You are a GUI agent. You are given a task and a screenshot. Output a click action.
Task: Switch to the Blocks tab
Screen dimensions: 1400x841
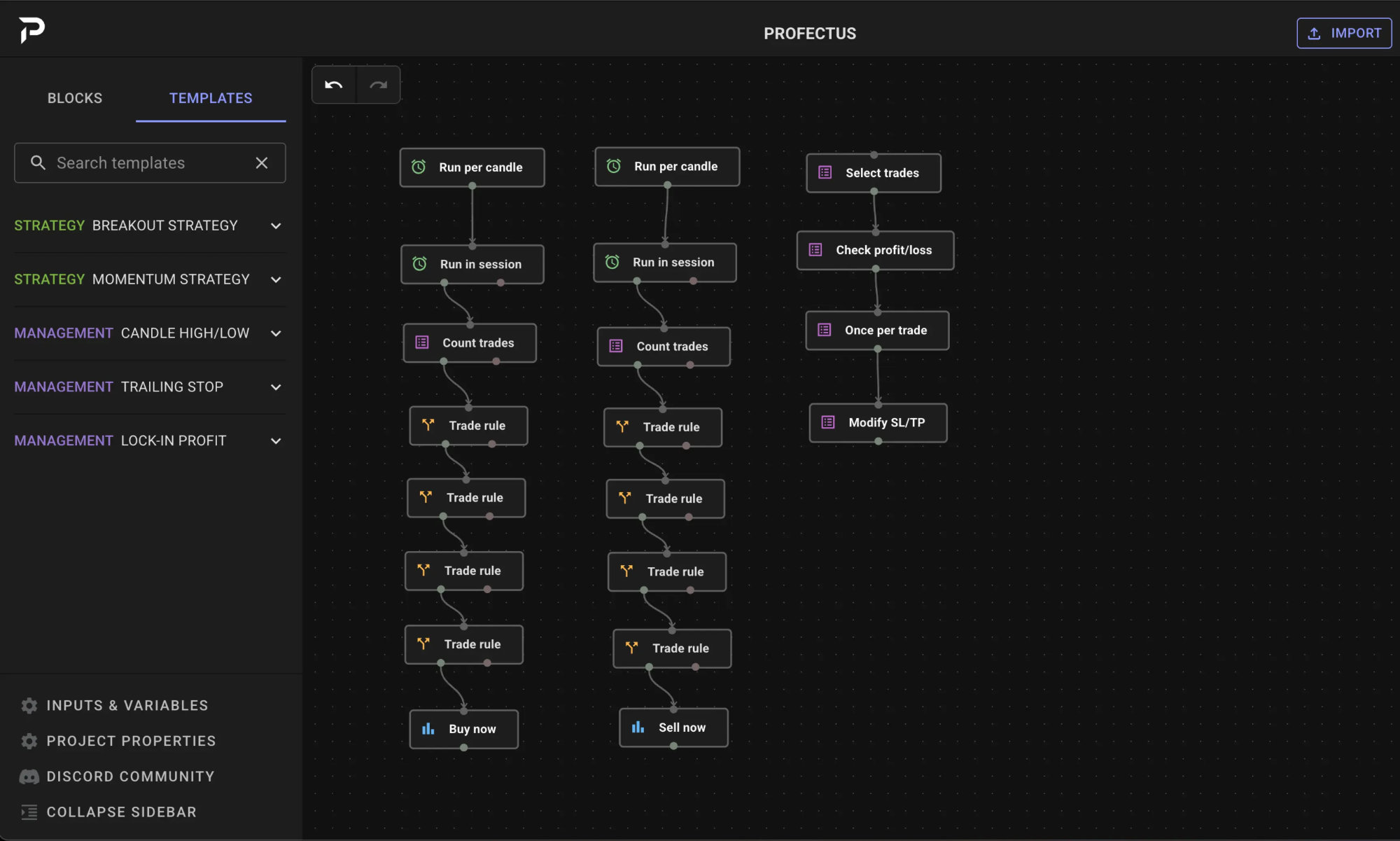(x=75, y=98)
